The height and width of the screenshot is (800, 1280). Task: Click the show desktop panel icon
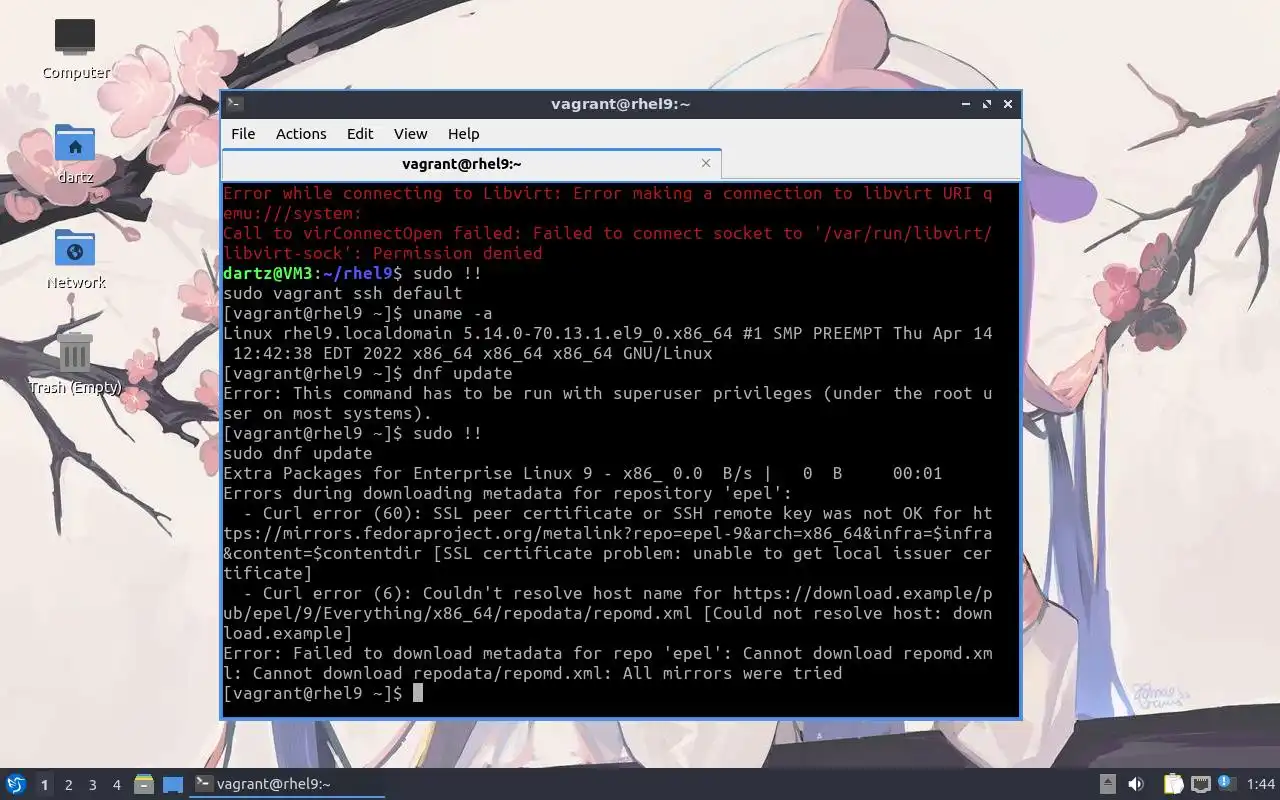[173, 784]
